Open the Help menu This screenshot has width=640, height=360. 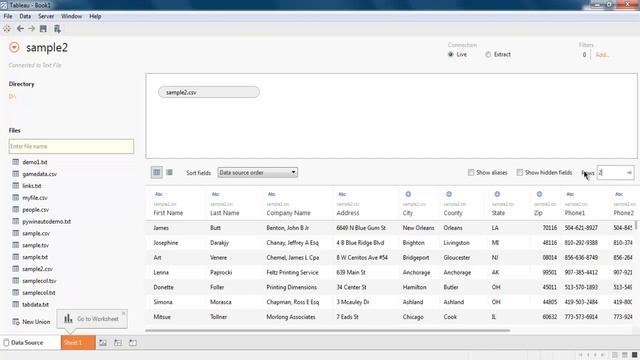(95, 16)
